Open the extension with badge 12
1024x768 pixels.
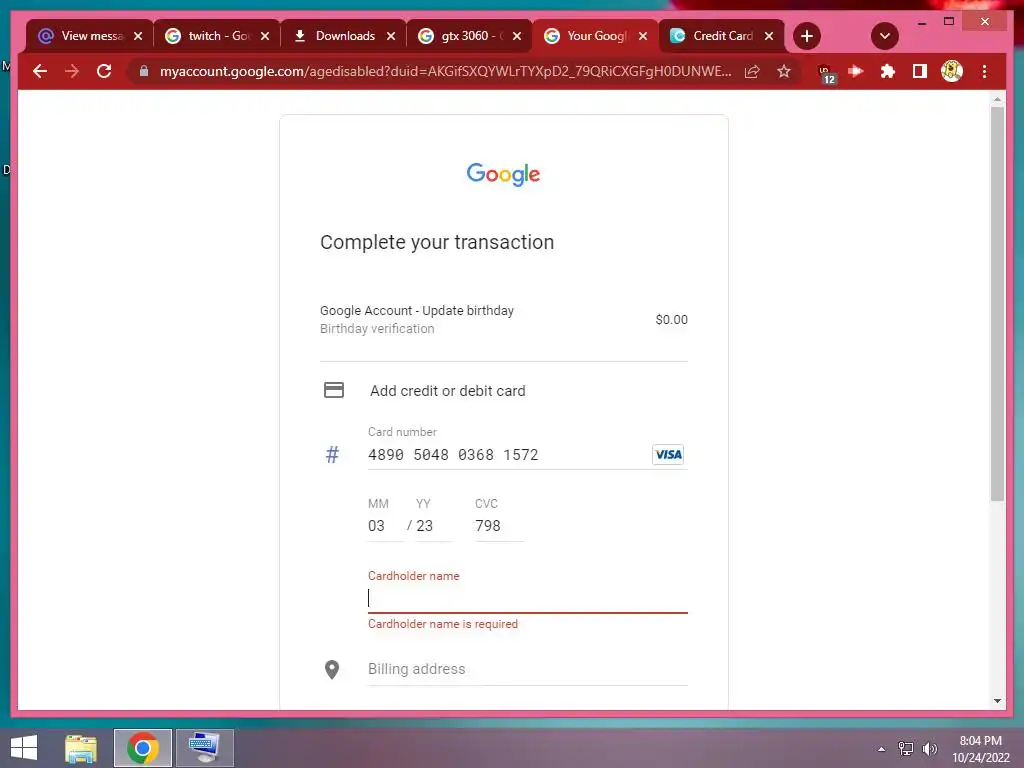[x=826, y=72]
